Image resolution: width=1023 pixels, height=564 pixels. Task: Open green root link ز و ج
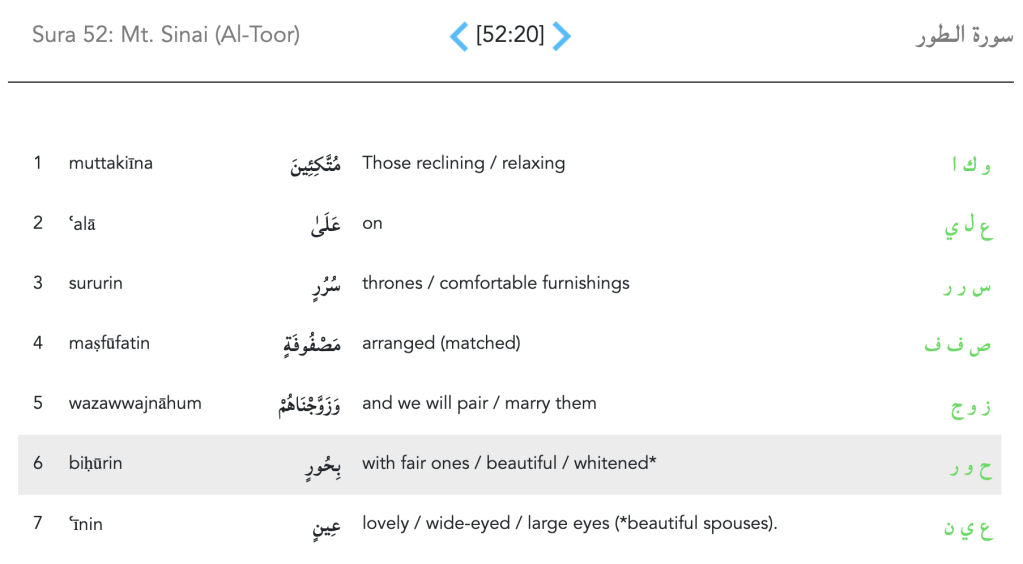click(x=969, y=407)
